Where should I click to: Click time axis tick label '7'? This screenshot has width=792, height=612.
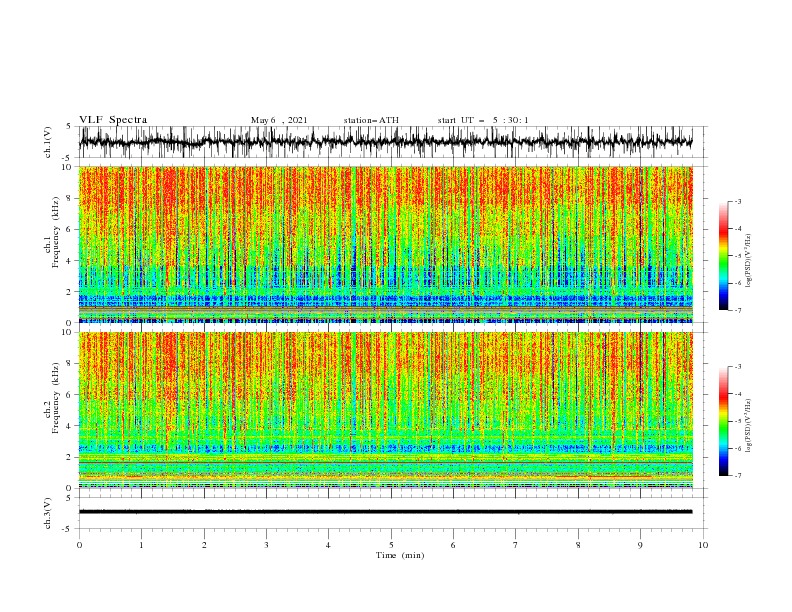pyautogui.click(x=515, y=545)
